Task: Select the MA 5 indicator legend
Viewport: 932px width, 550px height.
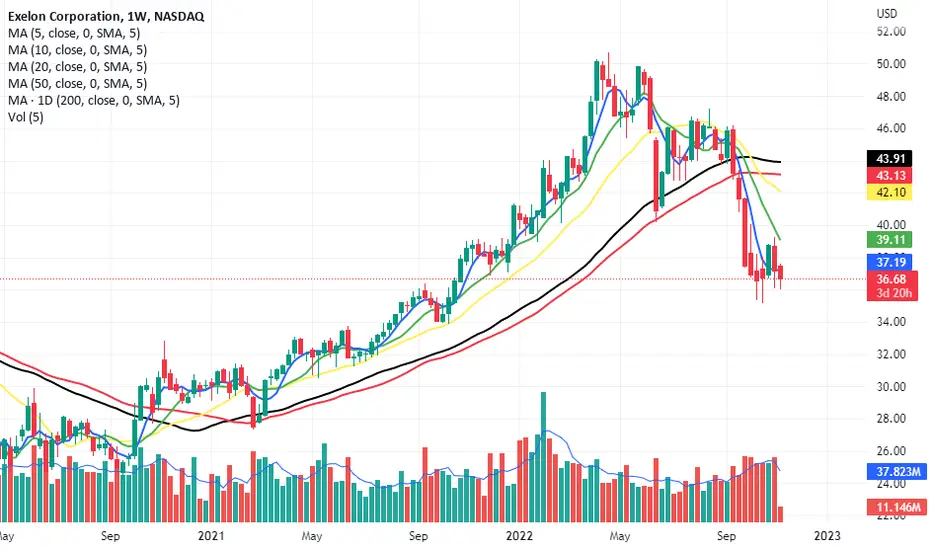Action: pyautogui.click(x=74, y=33)
